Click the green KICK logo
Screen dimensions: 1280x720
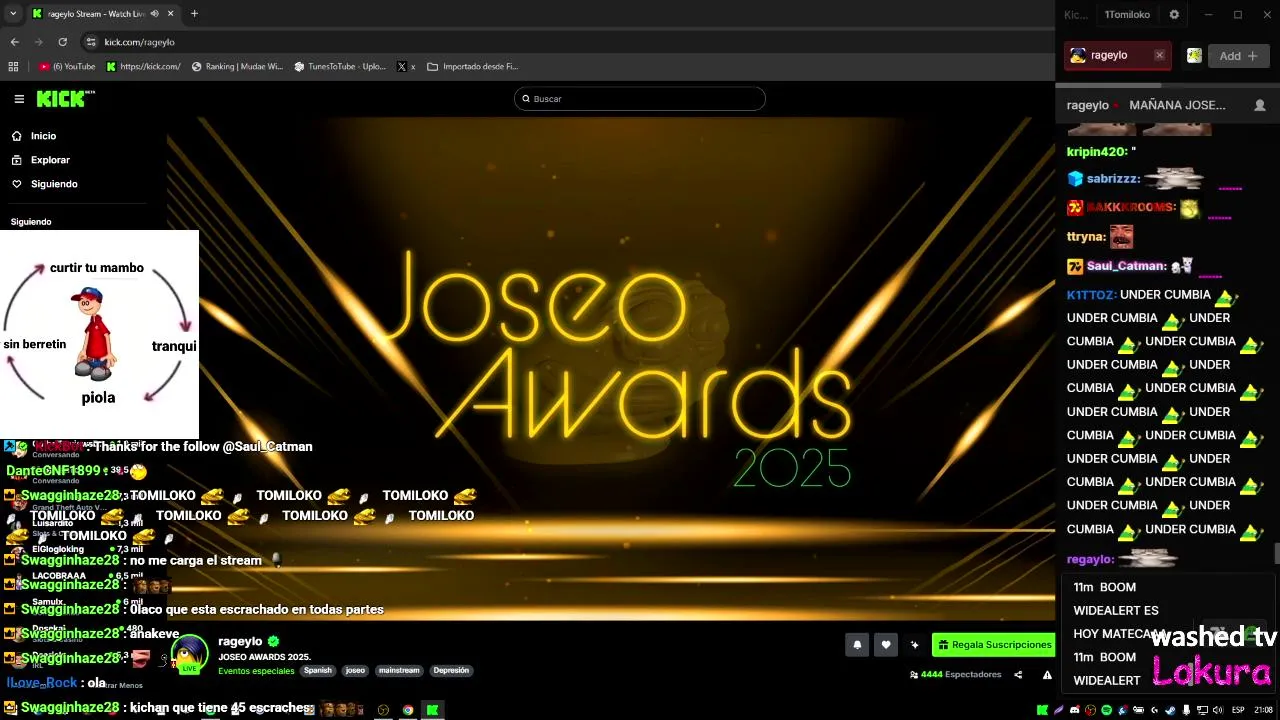tap(65, 98)
